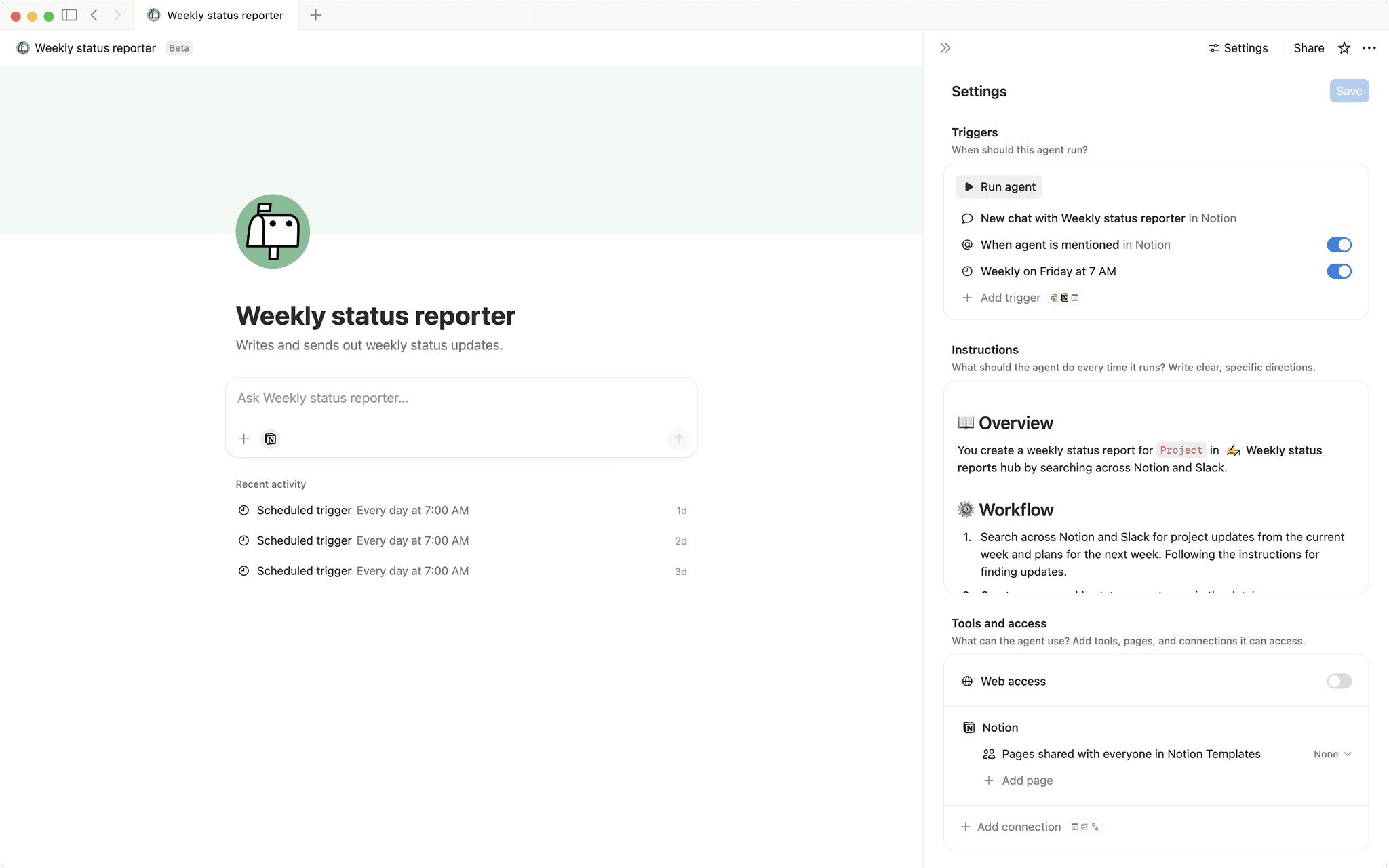
Task: Click the Notion icon under Tools and access
Action: [x=969, y=727]
